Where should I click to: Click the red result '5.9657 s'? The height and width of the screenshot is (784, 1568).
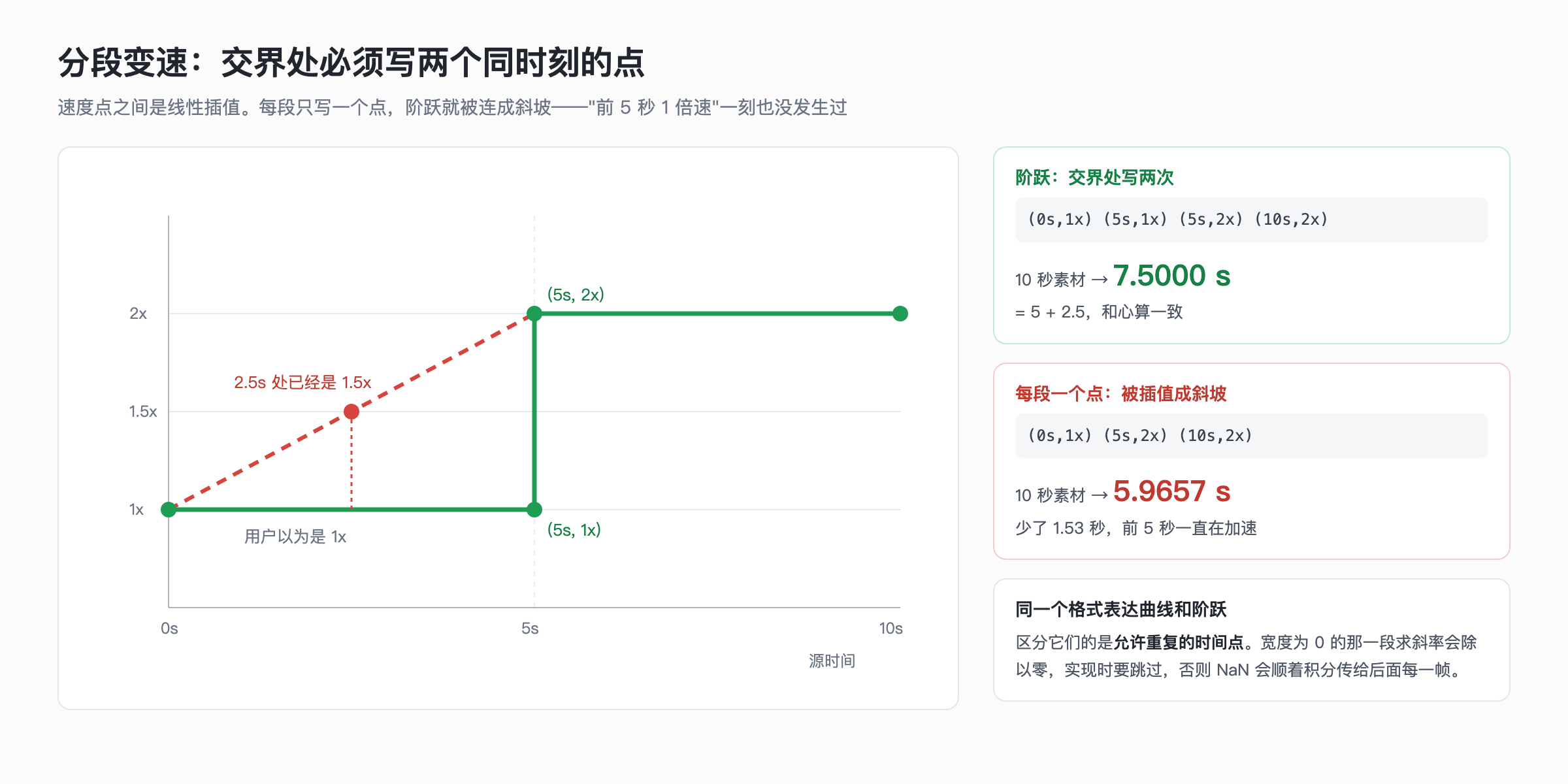(x=1172, y=491)
